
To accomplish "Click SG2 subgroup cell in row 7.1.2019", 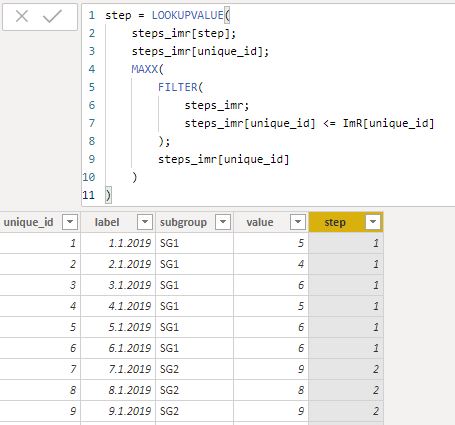I will (x=194, y=369).
